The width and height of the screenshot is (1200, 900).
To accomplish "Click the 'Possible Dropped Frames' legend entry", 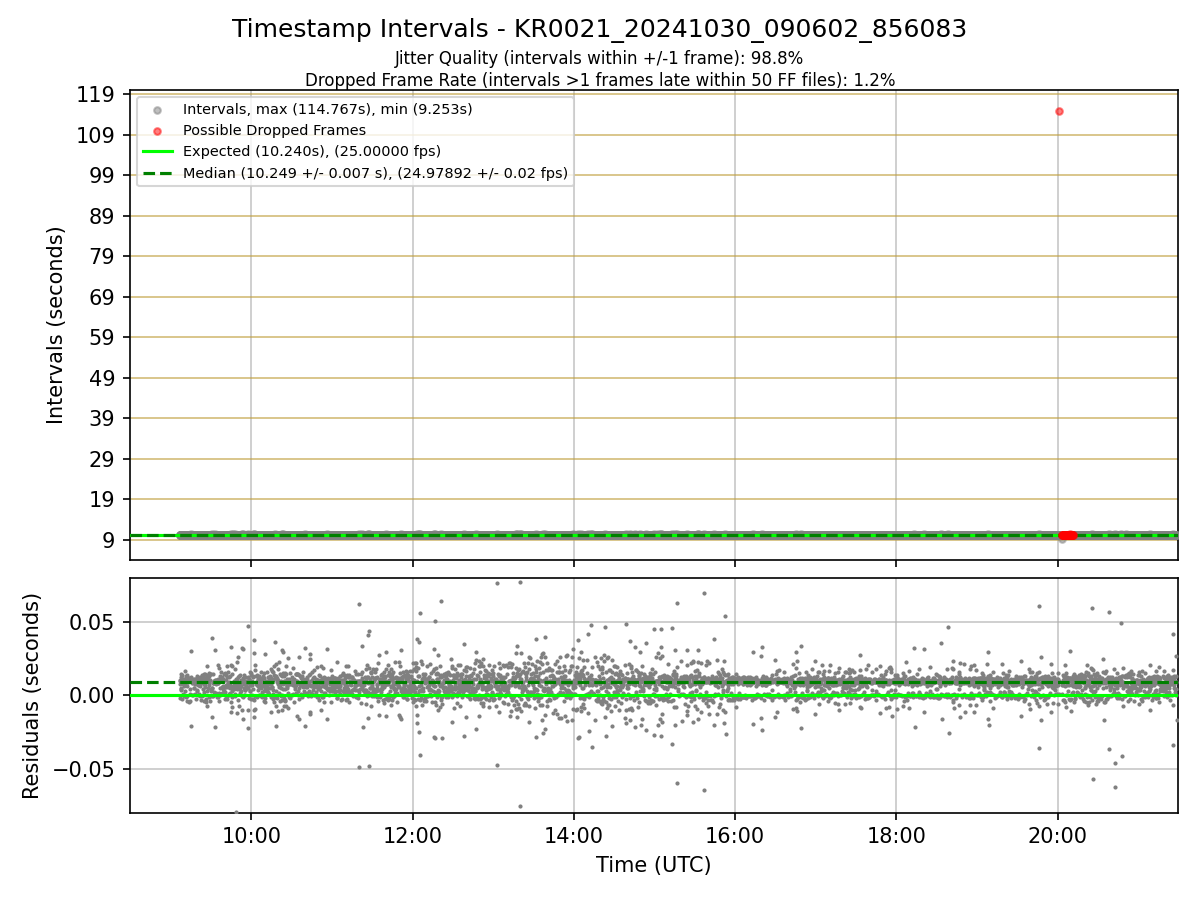I will pos(274,130).
